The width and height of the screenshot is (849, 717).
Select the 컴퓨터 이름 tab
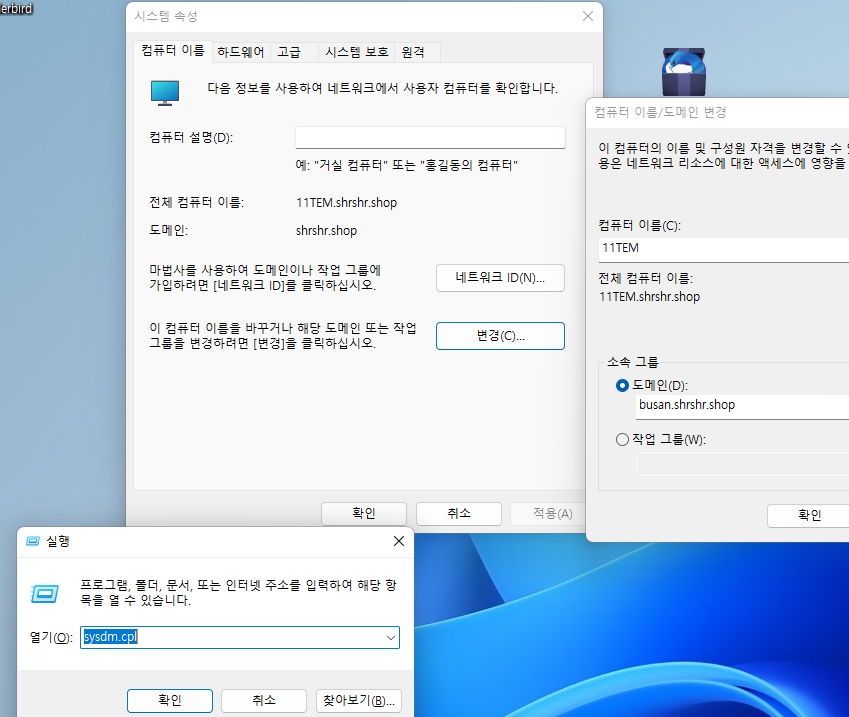pos(173,51)
